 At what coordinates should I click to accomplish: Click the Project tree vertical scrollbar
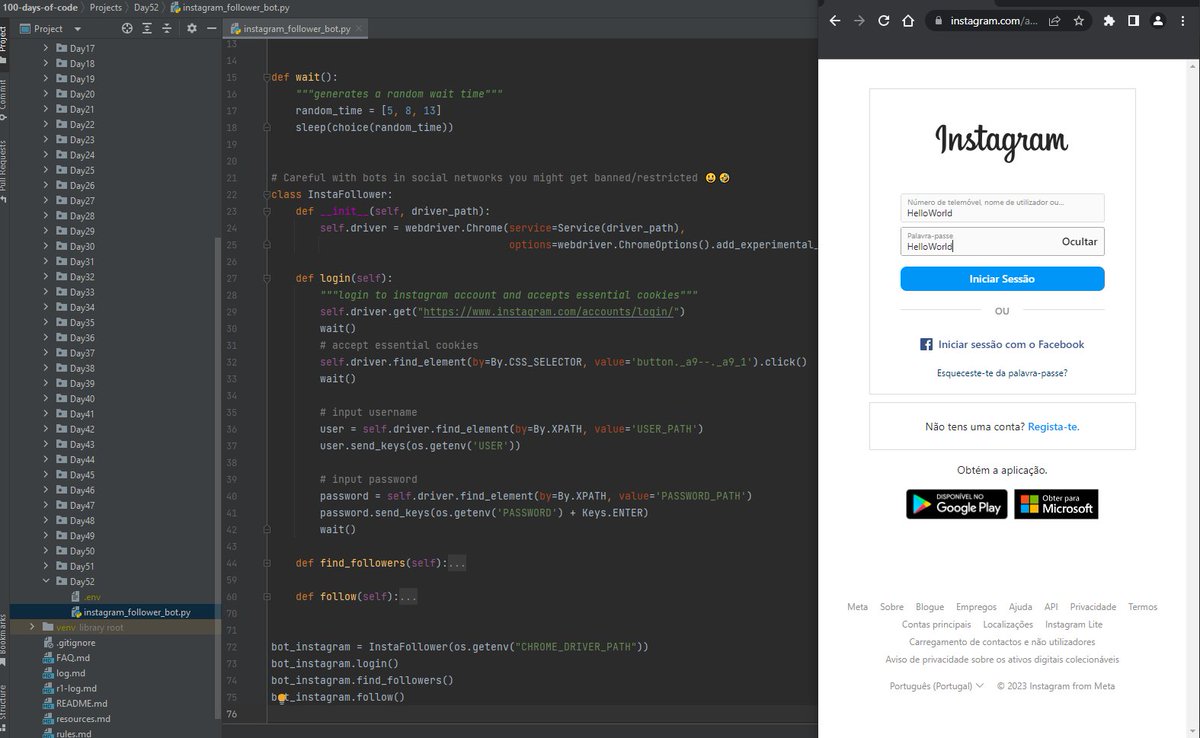tap(217, 480)
